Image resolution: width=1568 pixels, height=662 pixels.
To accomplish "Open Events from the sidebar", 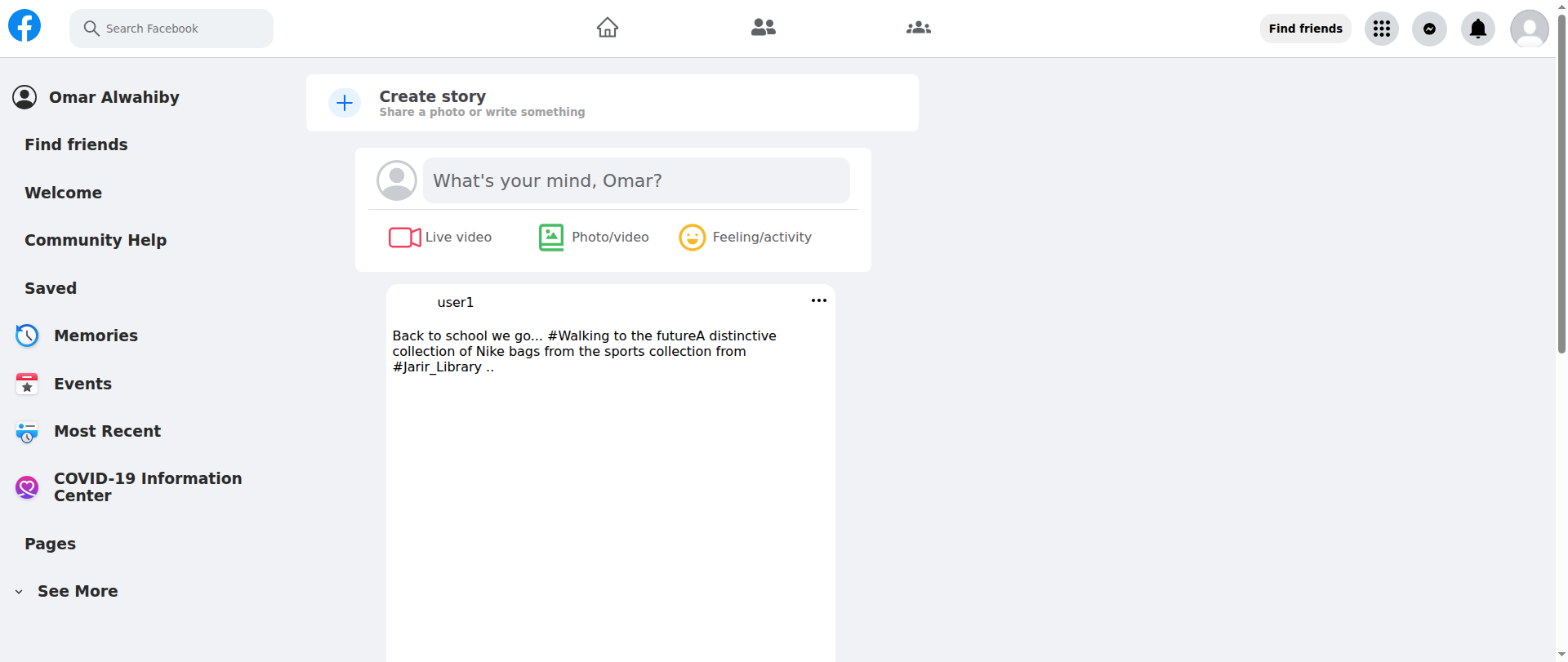I will [82, 384].
